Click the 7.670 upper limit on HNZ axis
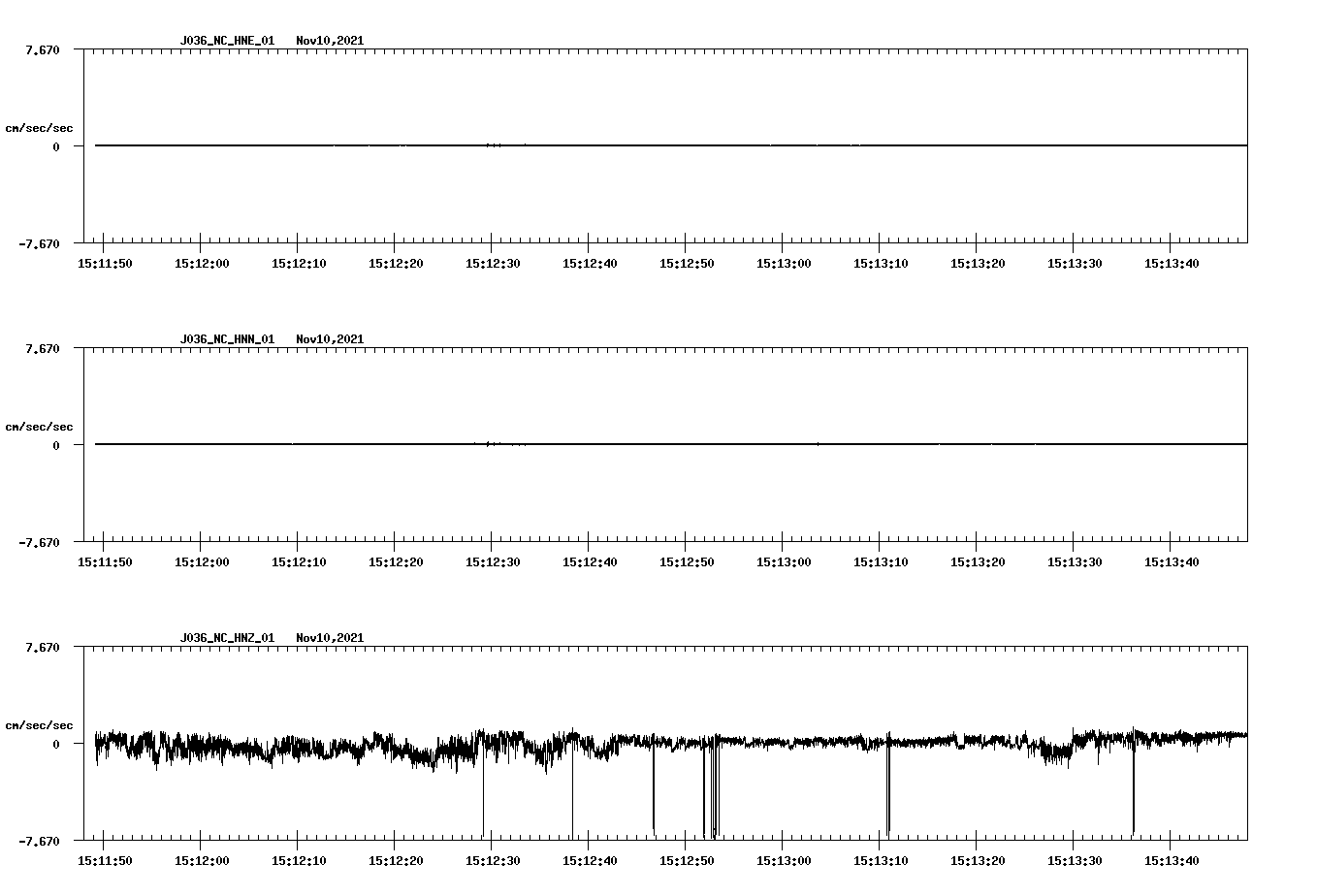This screenshot has height=896, width=1317. (x=43, y=647)
